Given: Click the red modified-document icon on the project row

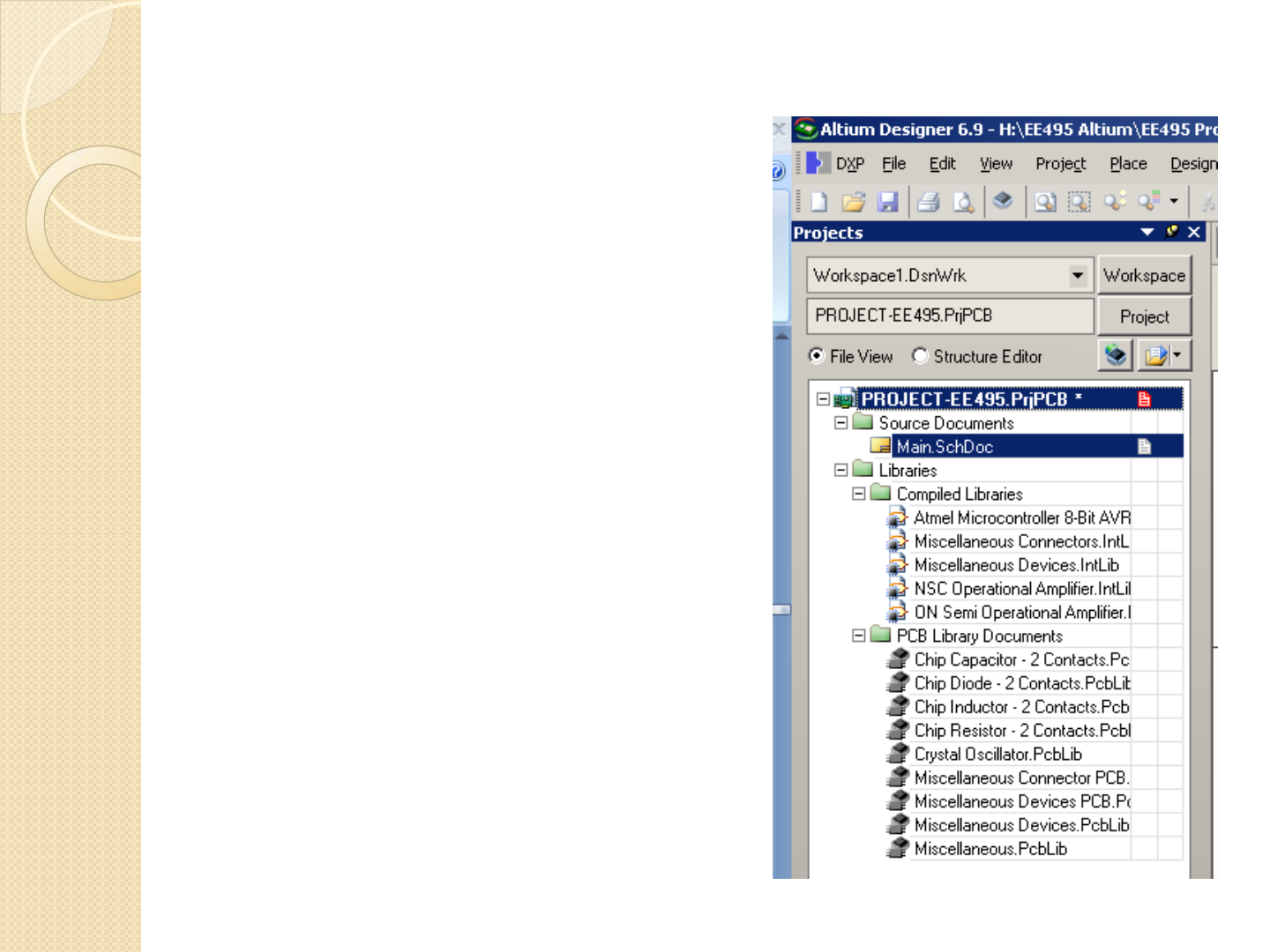Looking at the screenshot, I should pyautogui.click(x=1144, y=399).
